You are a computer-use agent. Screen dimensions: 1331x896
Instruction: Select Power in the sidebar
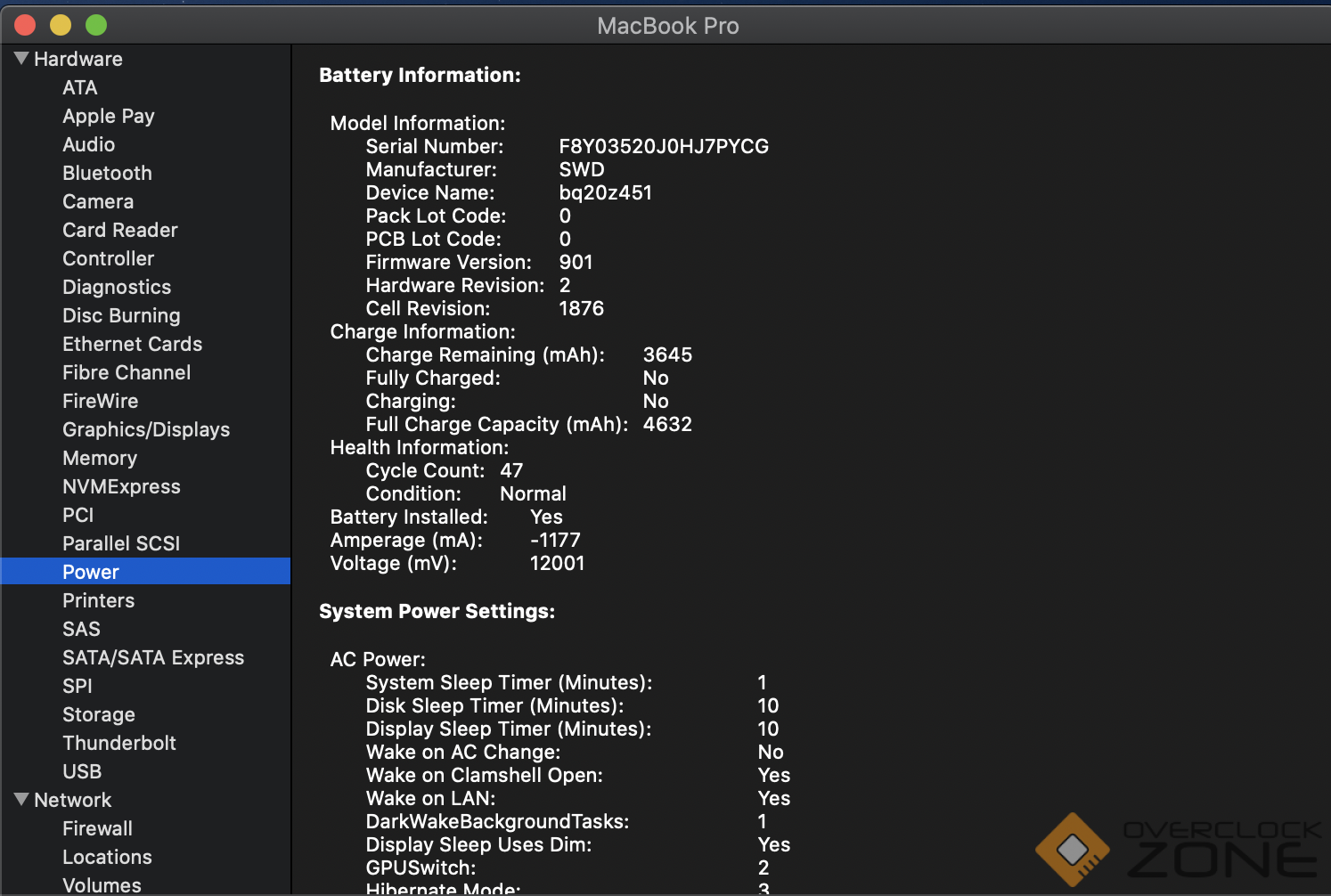pyautogui.click(x=91, y=572)
